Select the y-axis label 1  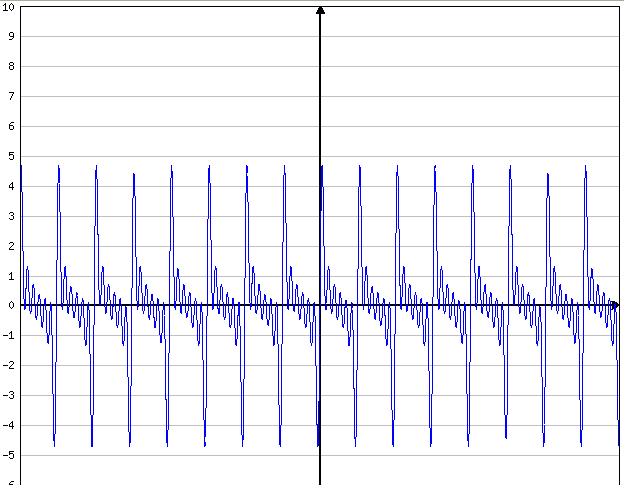click(11, 276)
